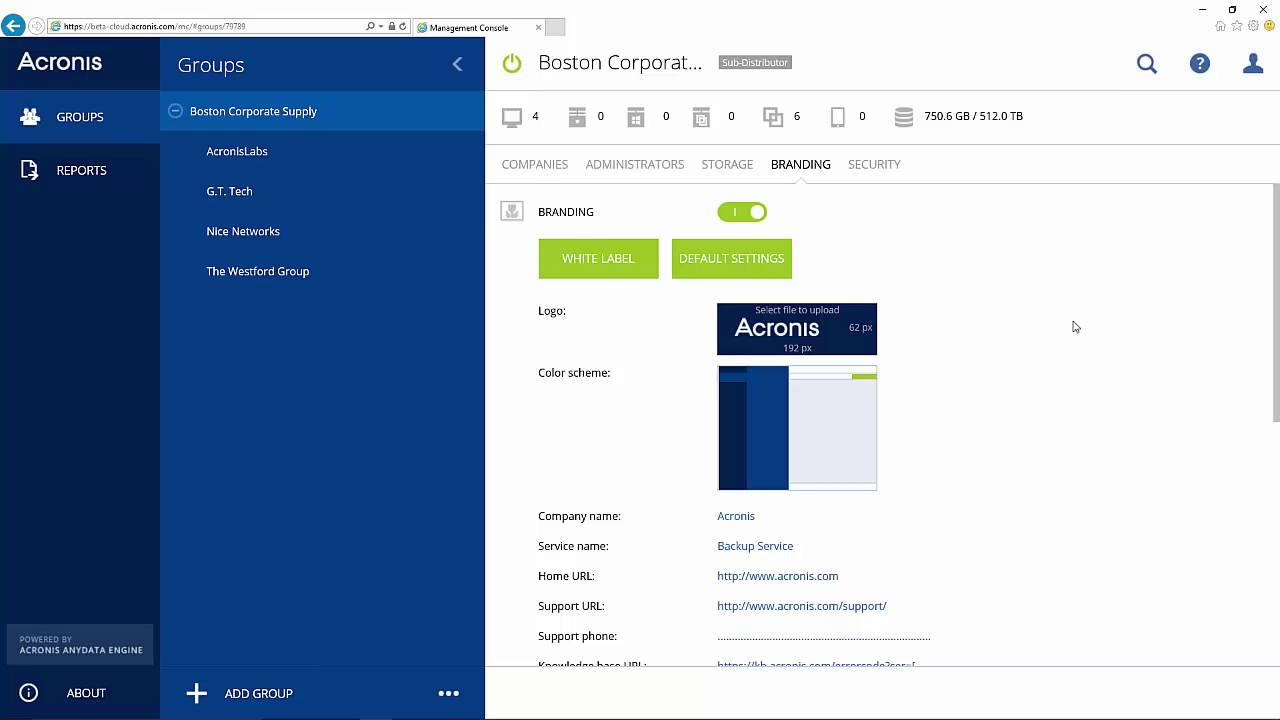The image size is (1280, 720).
Task: Open help with question mark icon
Action: [1200, 64]
